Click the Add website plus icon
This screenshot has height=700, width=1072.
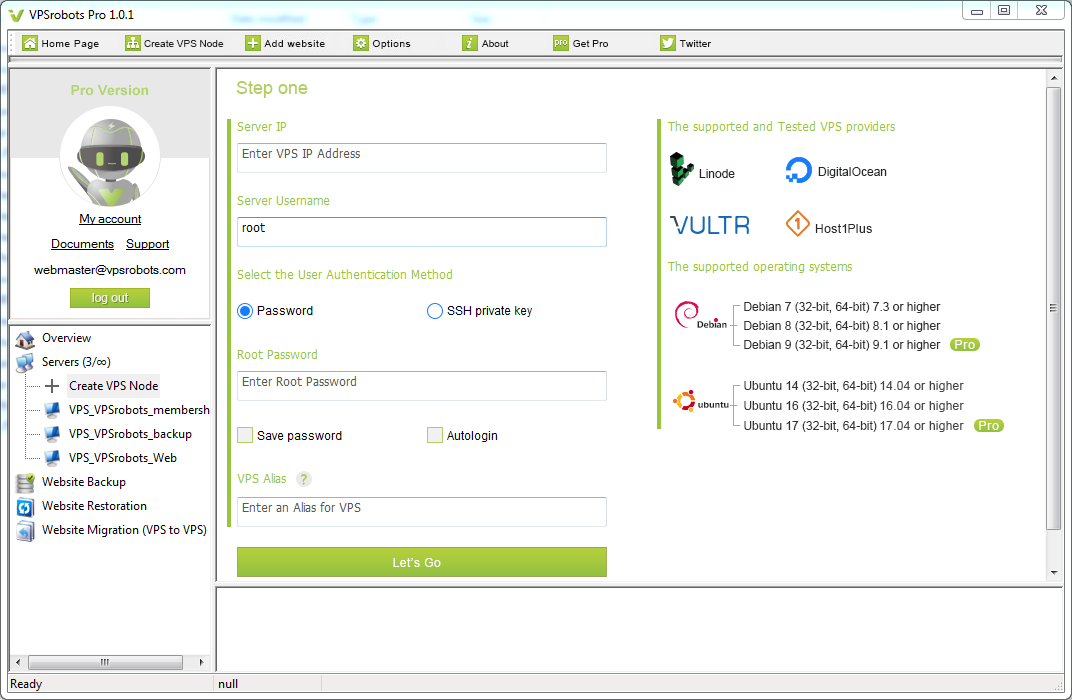pyautogui.click(x=253, y=43)
